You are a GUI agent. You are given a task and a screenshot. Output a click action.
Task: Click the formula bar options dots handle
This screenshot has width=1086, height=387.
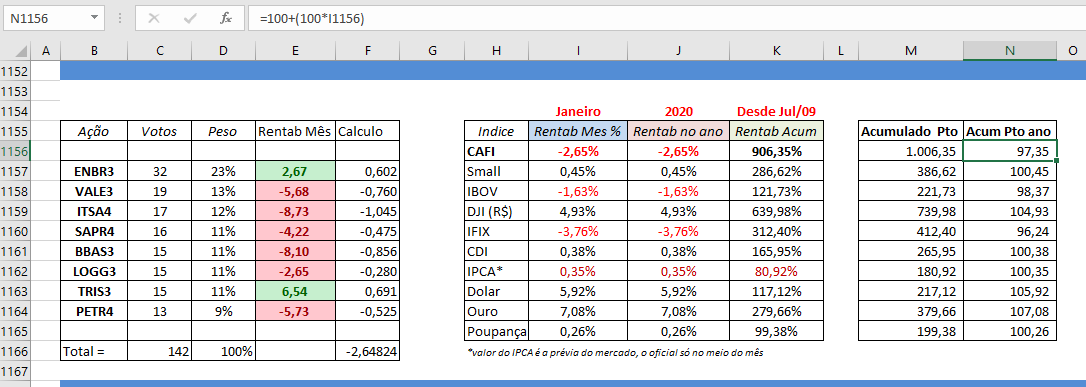click(121, 19)
